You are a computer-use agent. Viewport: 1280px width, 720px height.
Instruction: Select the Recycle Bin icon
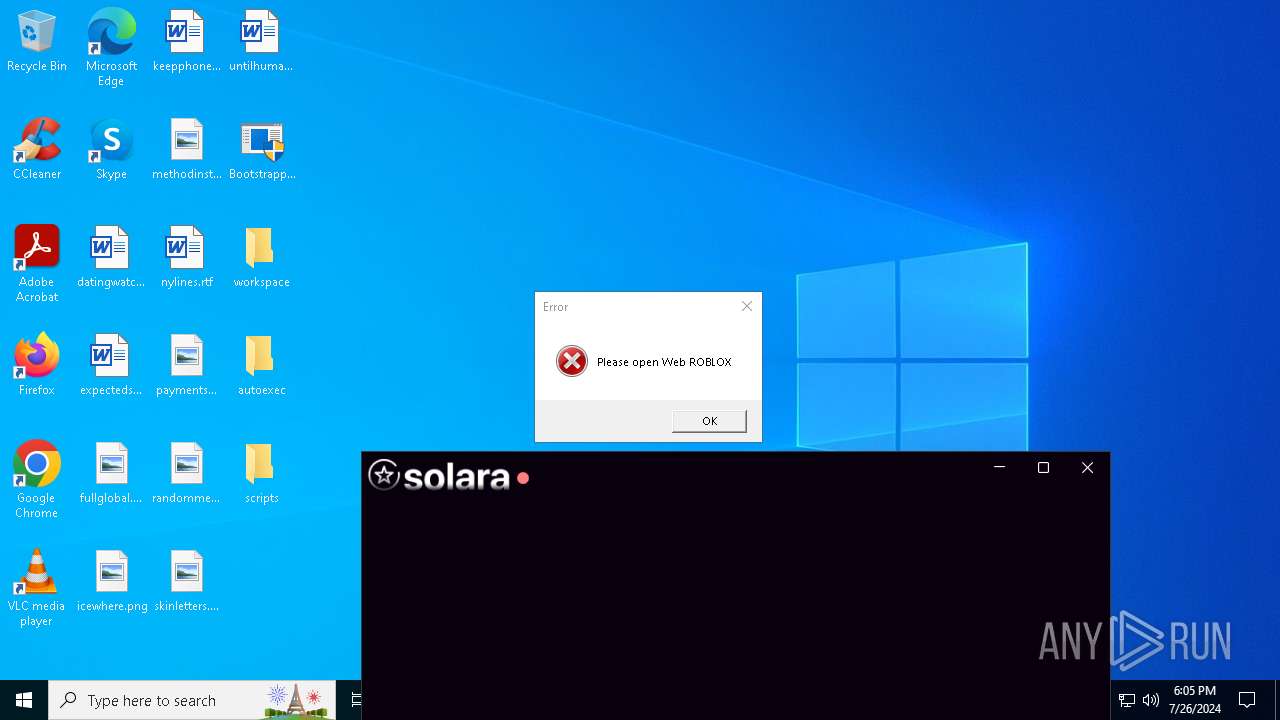pos(37,42)
